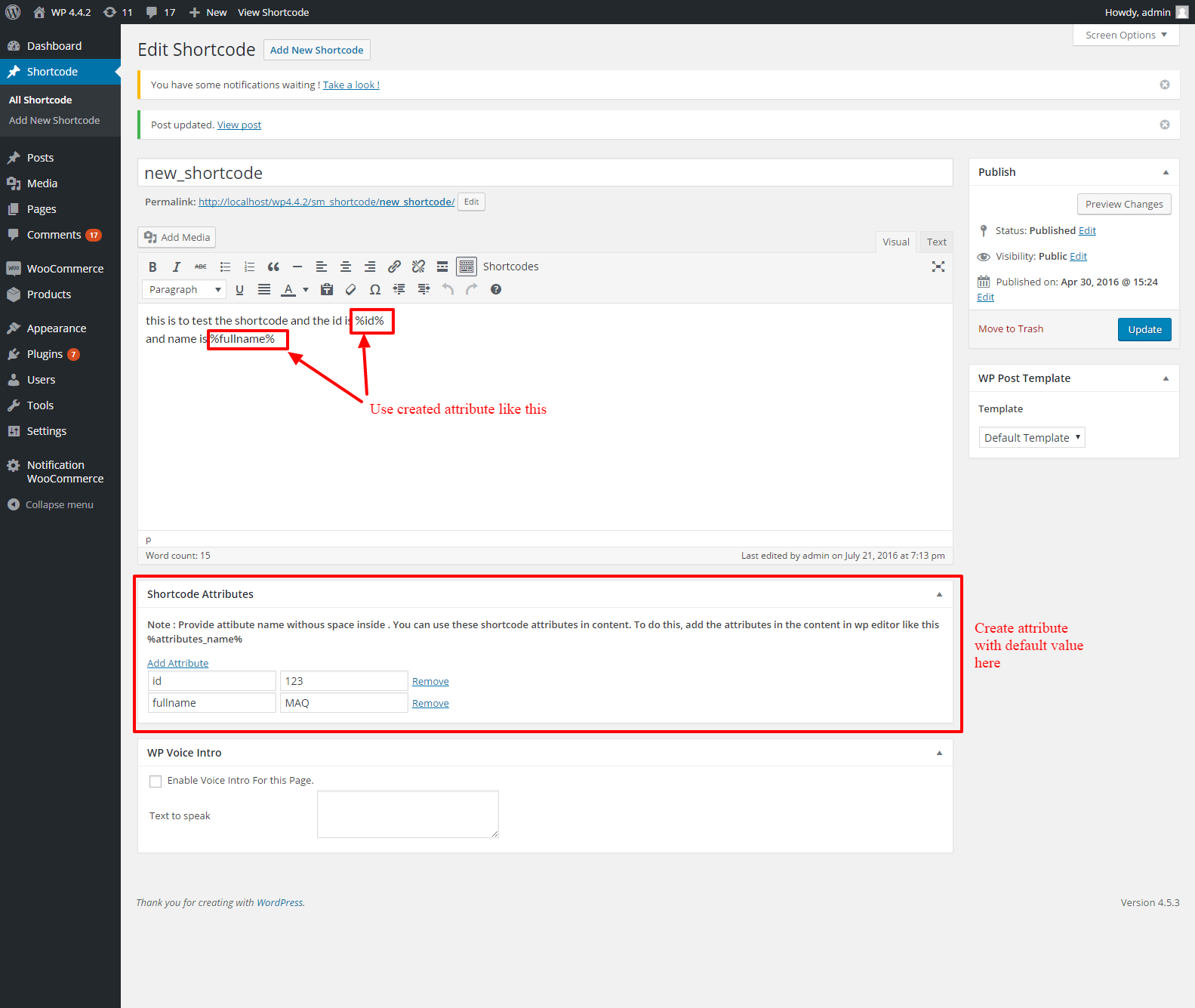Click the Blockquote icon
The height and width of the screenshot is (1008, 1195).
pos(273,267)
